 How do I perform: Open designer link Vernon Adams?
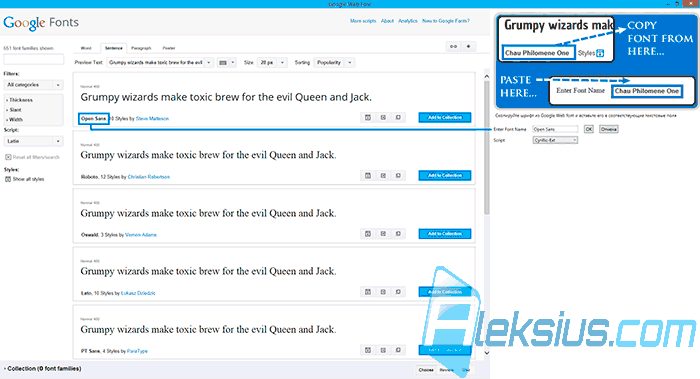(141, 235)
